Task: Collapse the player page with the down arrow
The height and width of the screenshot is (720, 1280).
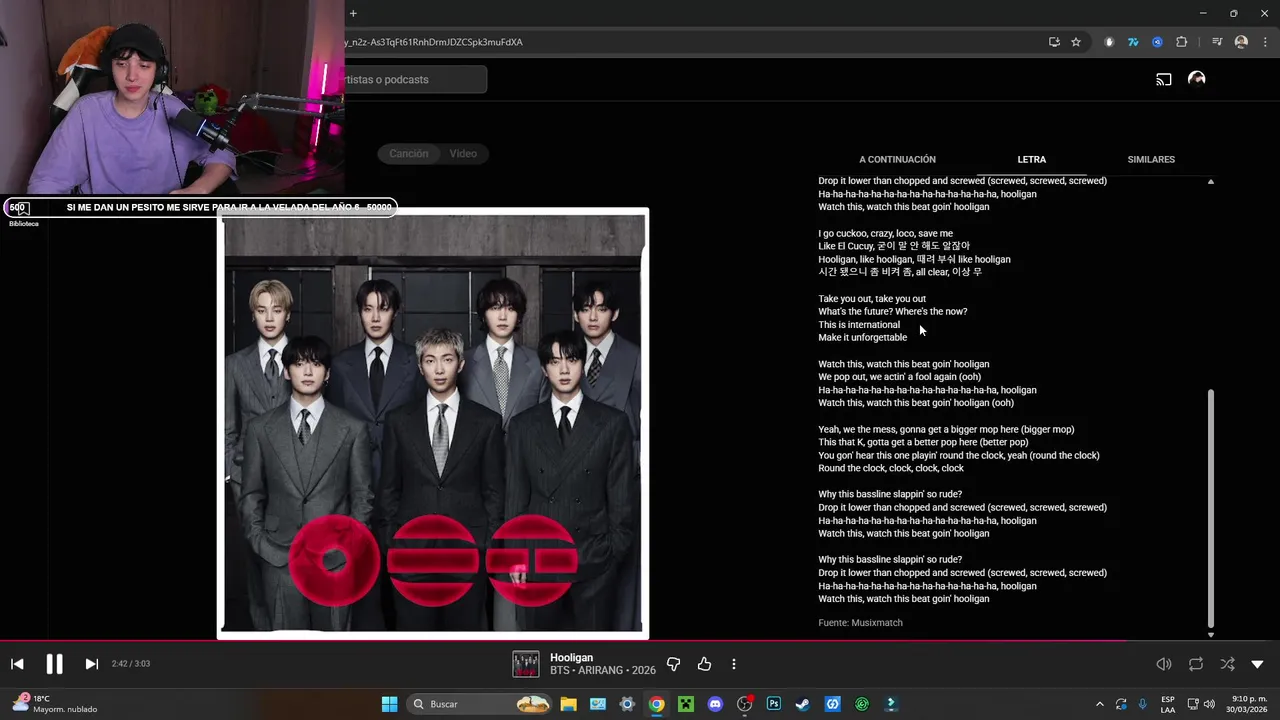Action: pos(1257,664)
